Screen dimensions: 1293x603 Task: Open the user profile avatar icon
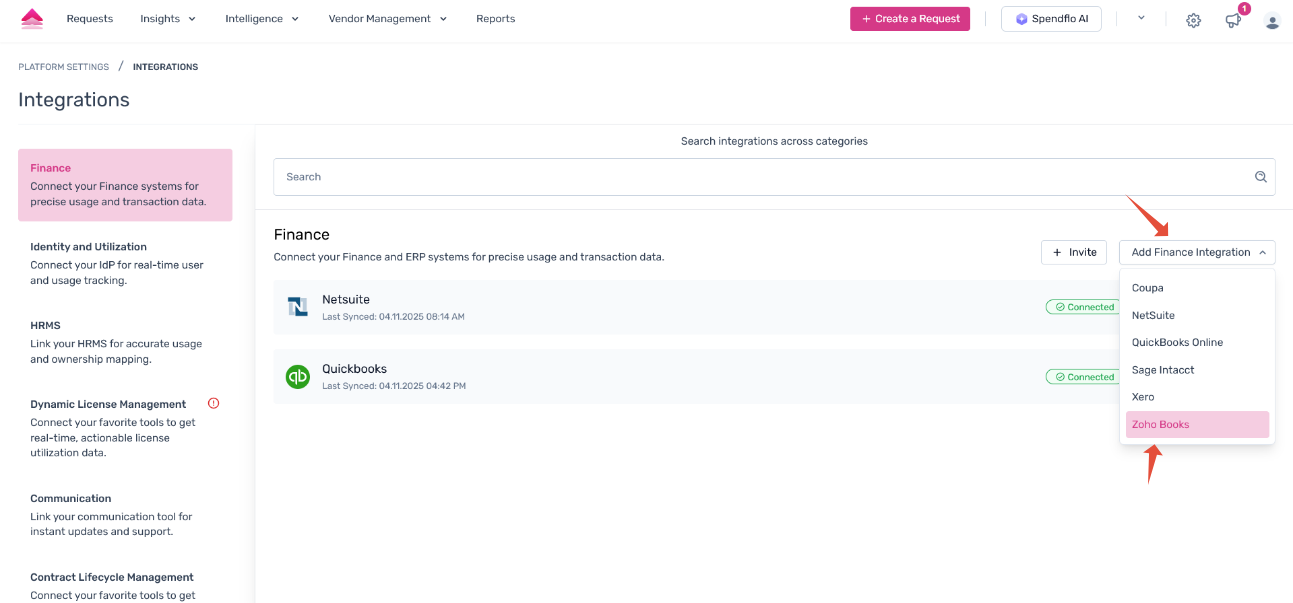(x=1272, y=20)
